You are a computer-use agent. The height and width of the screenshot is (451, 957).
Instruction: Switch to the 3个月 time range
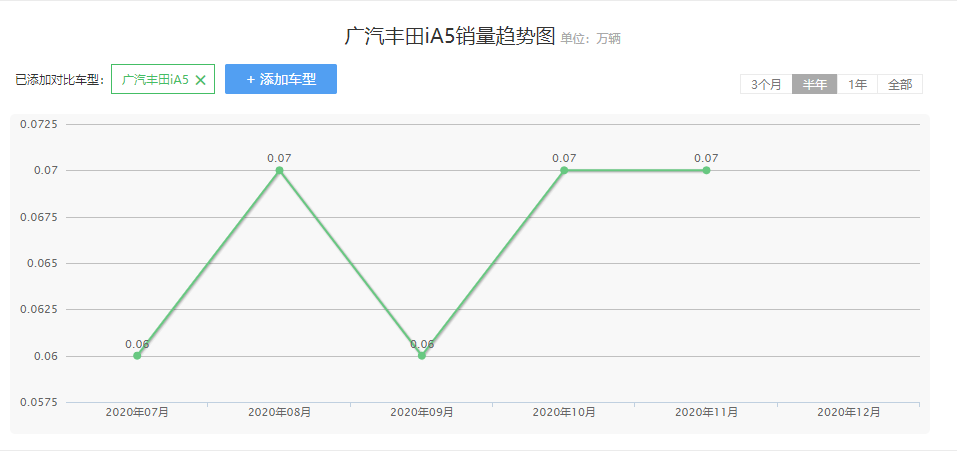pos(766,85)
